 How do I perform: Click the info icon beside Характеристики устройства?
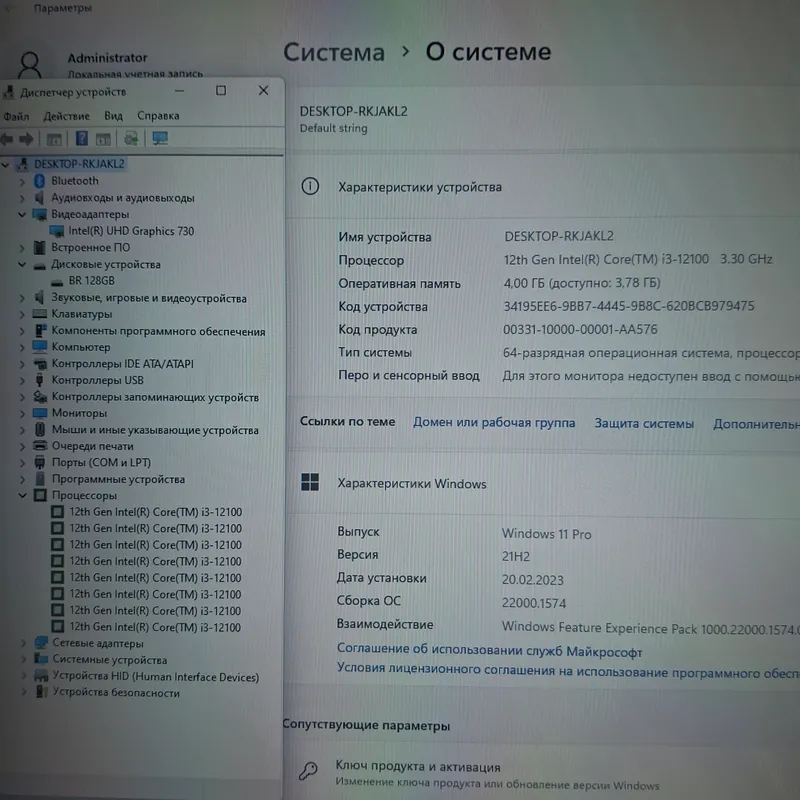(x=310, y=187)
